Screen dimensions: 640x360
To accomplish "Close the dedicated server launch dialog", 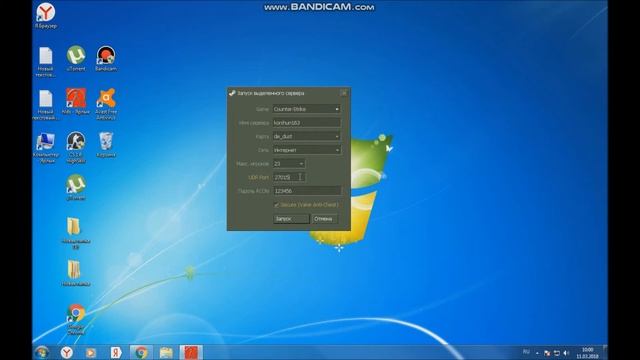I will pyautogui.click(x=344, y=93).
